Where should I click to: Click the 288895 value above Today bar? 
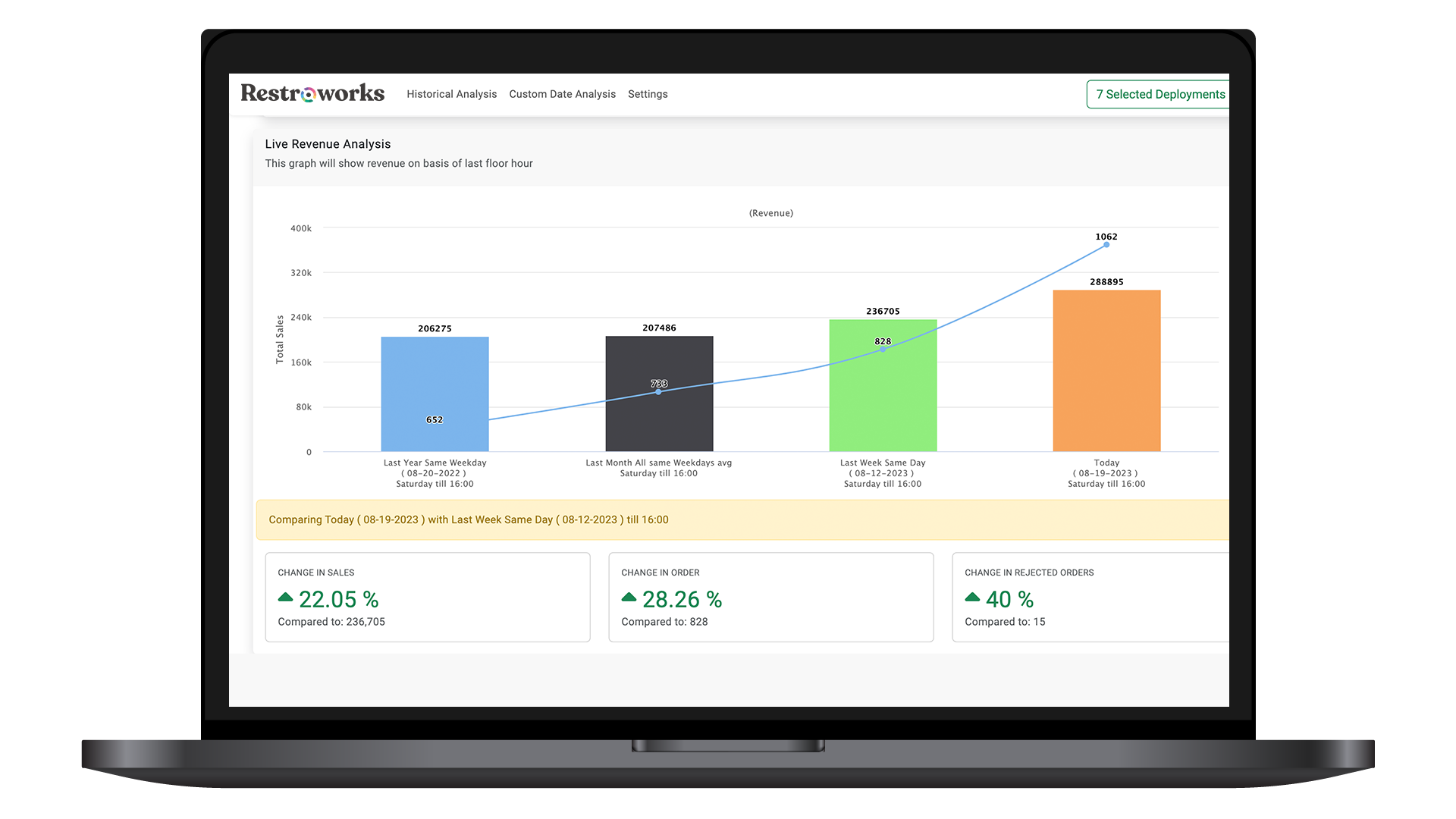(1106, 281)
